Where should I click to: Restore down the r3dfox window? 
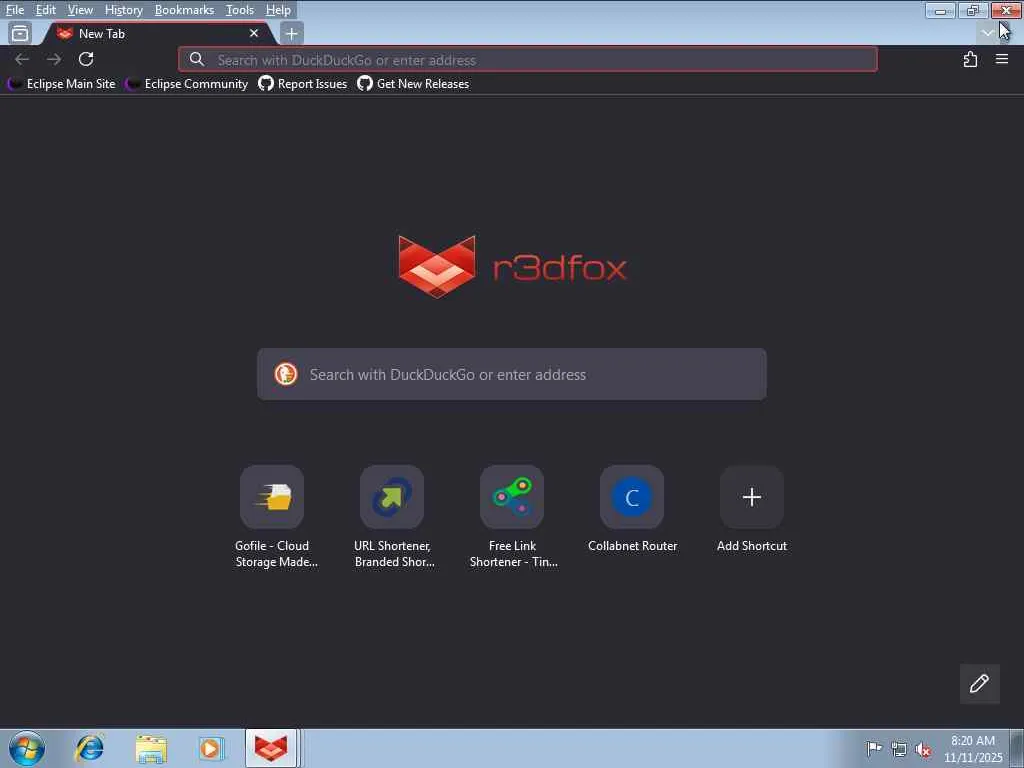pyautogui.click(x=972, y=10)
